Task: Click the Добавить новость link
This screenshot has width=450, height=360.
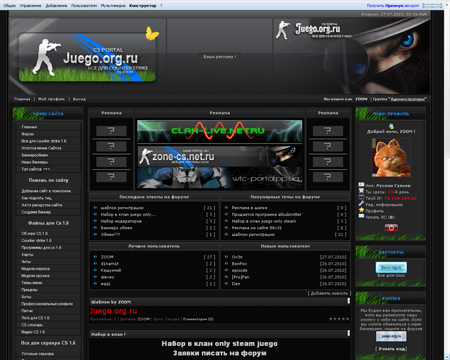Action: tap(329, 293)
